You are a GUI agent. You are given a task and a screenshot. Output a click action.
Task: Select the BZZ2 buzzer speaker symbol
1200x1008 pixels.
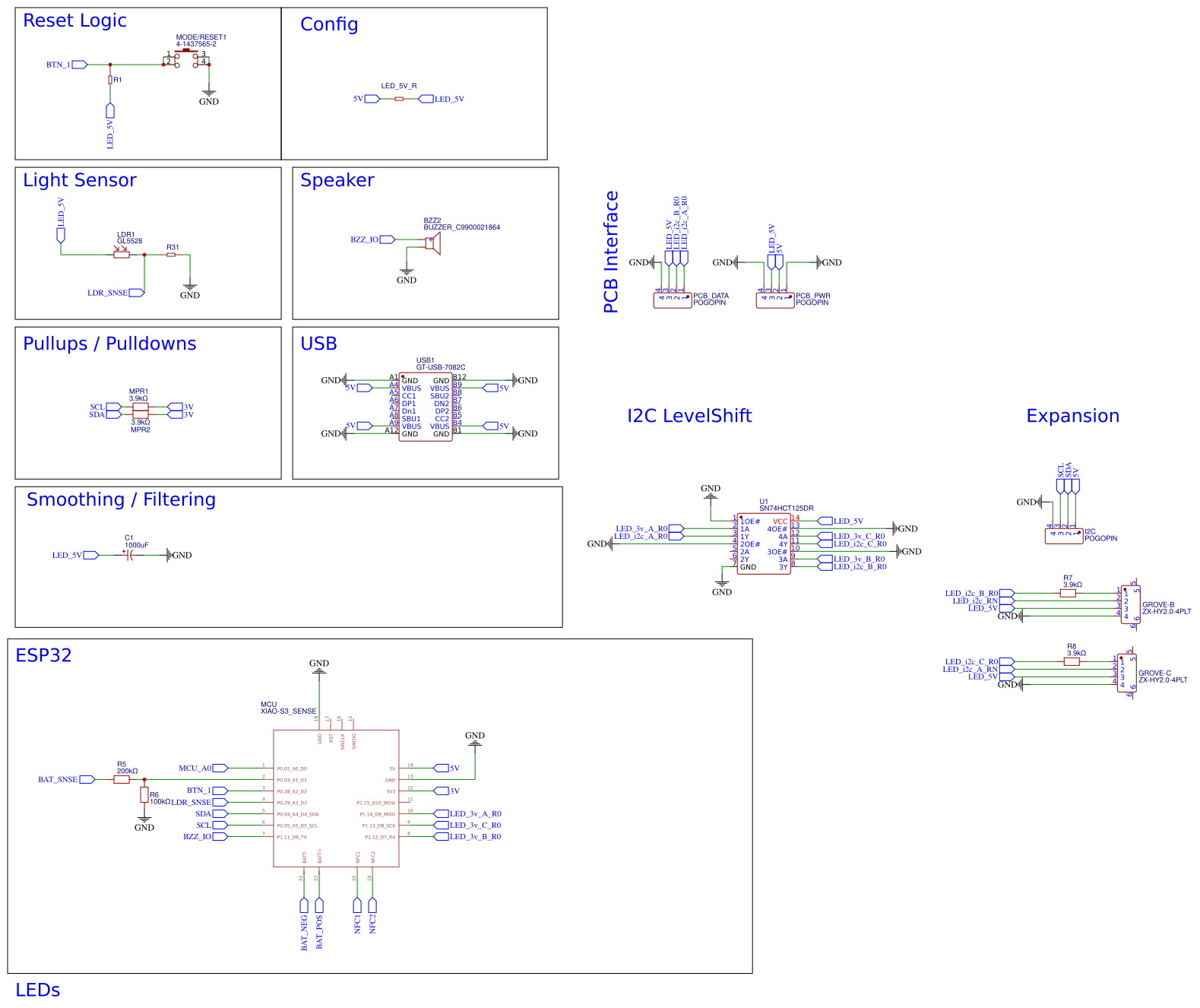[433, 243]
